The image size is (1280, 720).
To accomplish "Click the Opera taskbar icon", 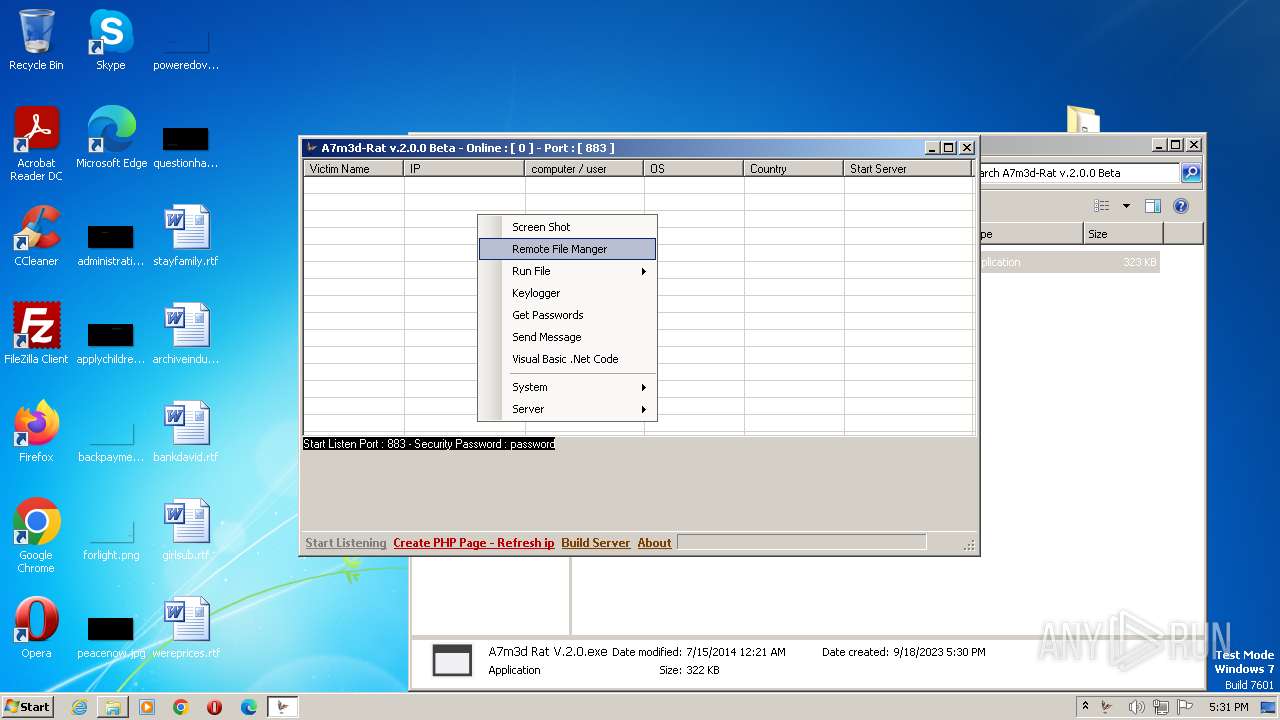I will (x=215, y=707).
